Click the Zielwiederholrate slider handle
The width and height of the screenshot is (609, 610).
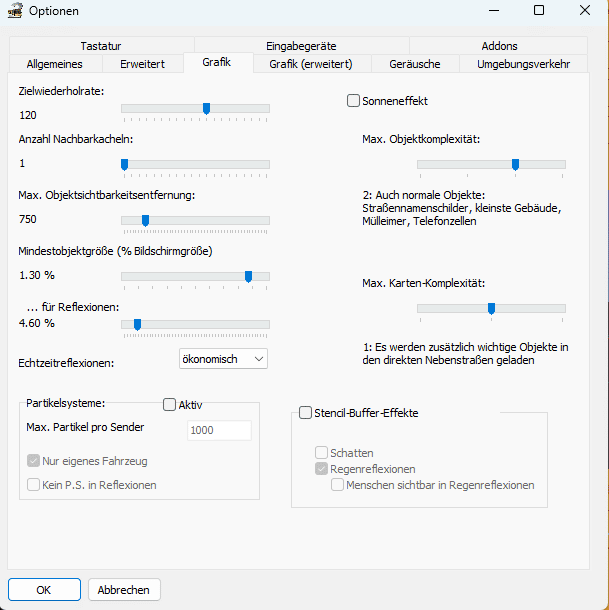point(206,108)
